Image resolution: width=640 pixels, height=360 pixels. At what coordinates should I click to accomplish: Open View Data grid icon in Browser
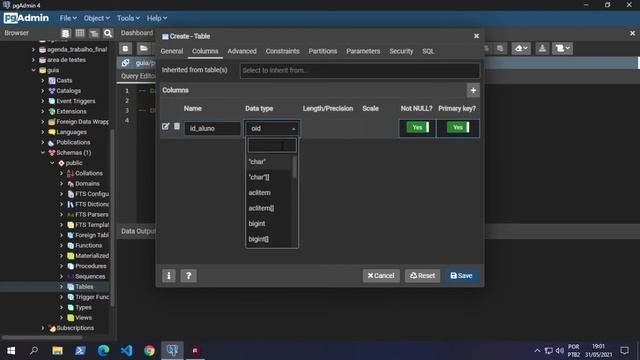pos(80,33)
